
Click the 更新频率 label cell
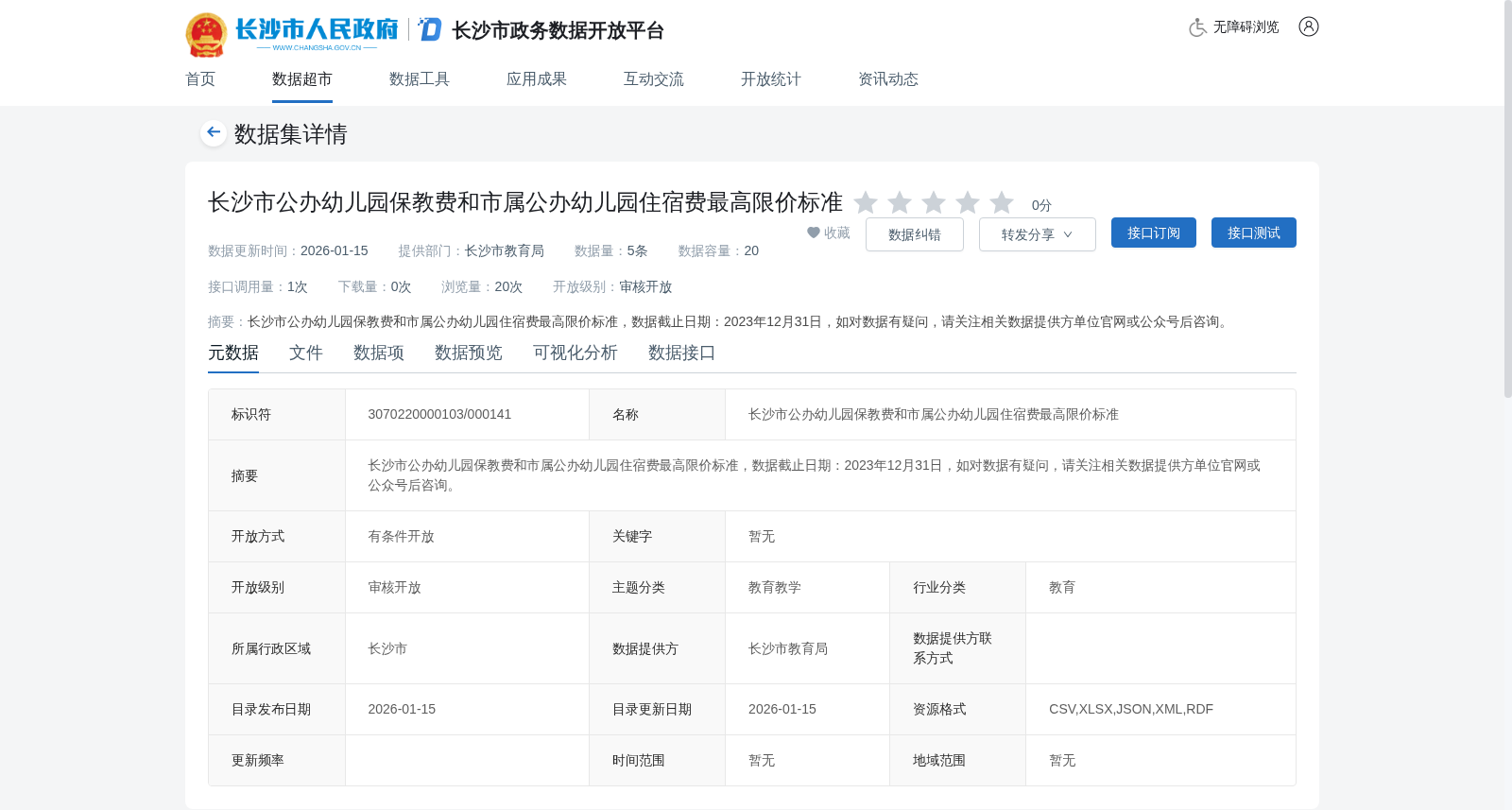pos(277,760)
